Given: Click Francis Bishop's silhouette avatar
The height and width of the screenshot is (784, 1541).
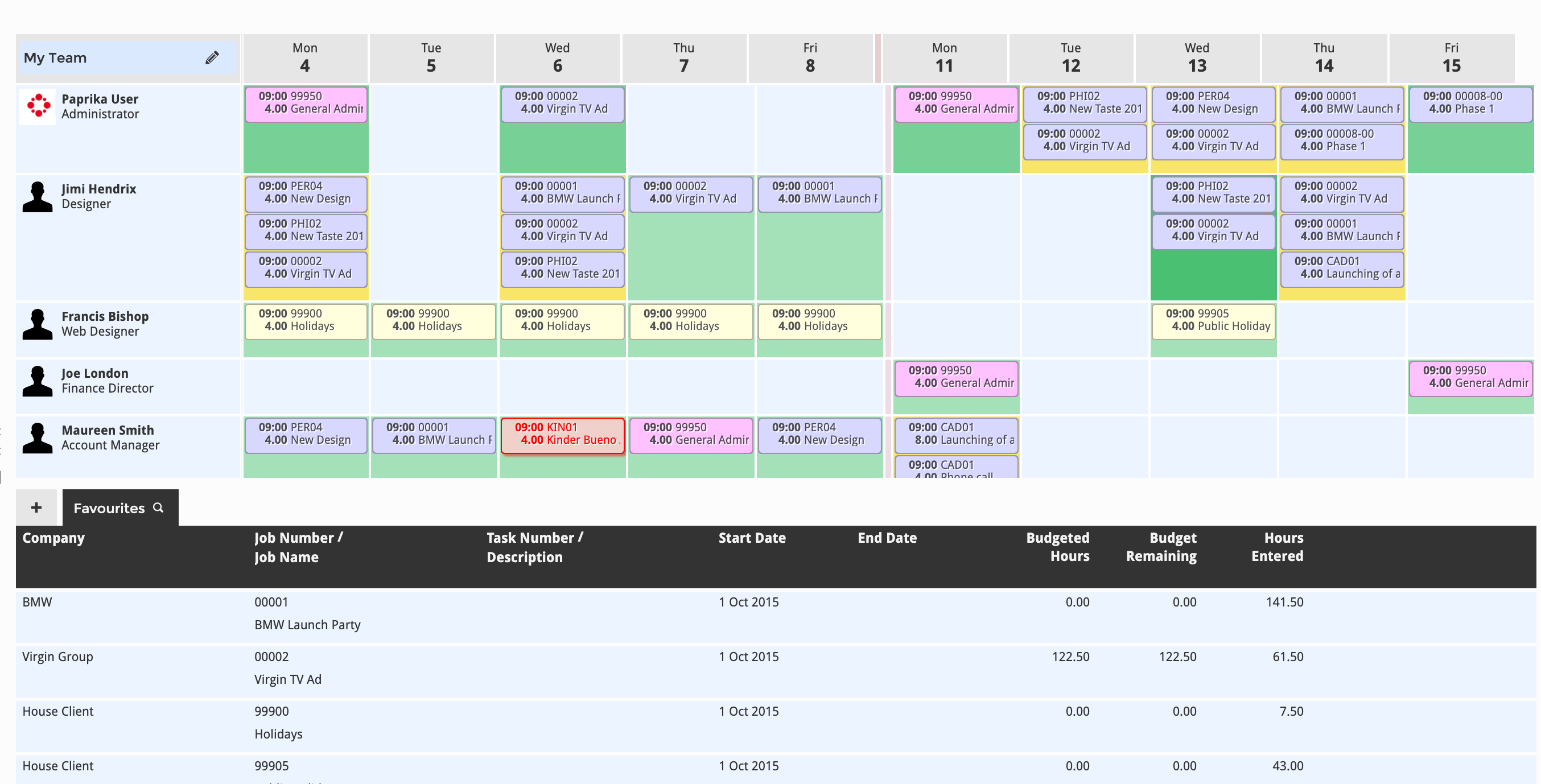Looking at the screenshot, I should (37, 324).
